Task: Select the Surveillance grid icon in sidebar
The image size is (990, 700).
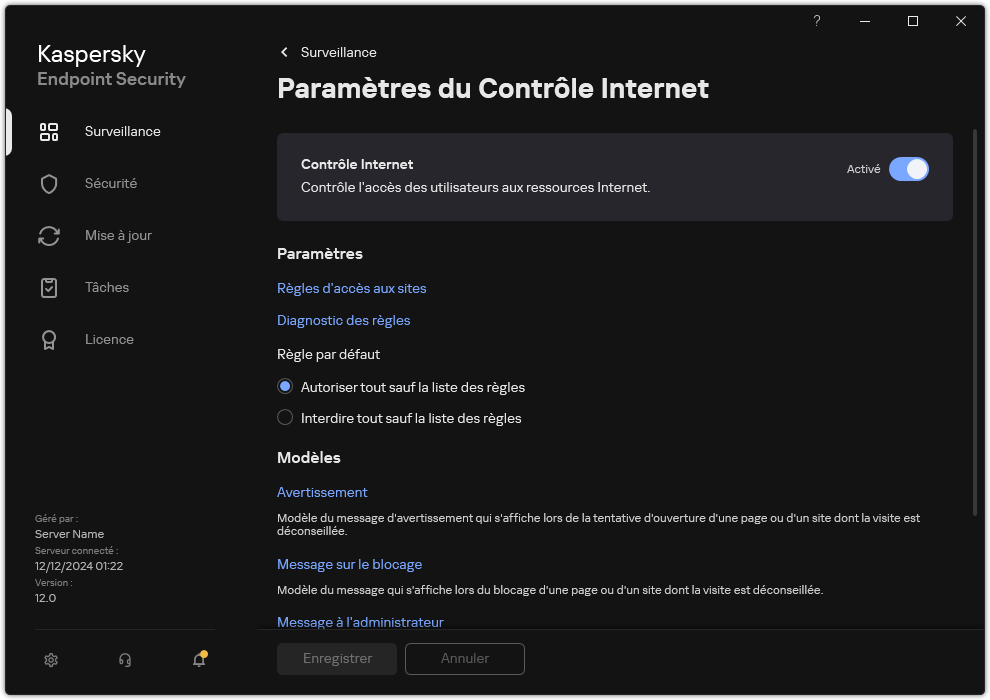Action: [x=49, y=131]
